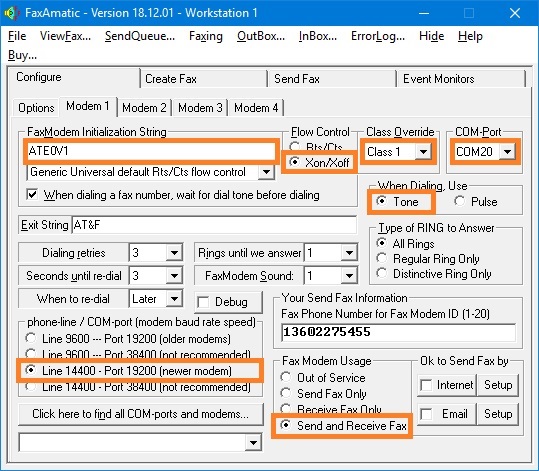Click Setup button next to Internet
Screen dimensions: 539x471
(498, 385)
